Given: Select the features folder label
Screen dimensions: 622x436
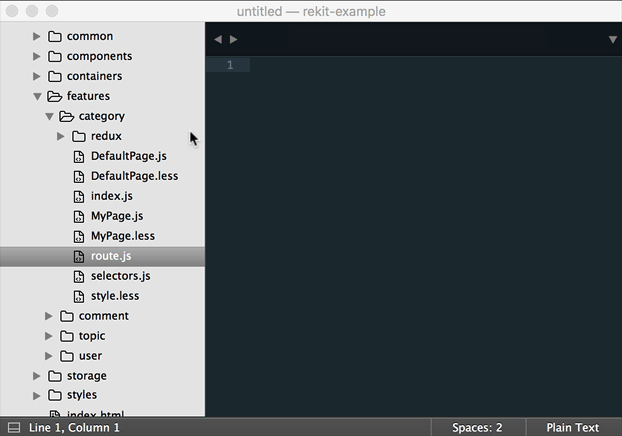Looking at the screenshot, I should point(88,96).
